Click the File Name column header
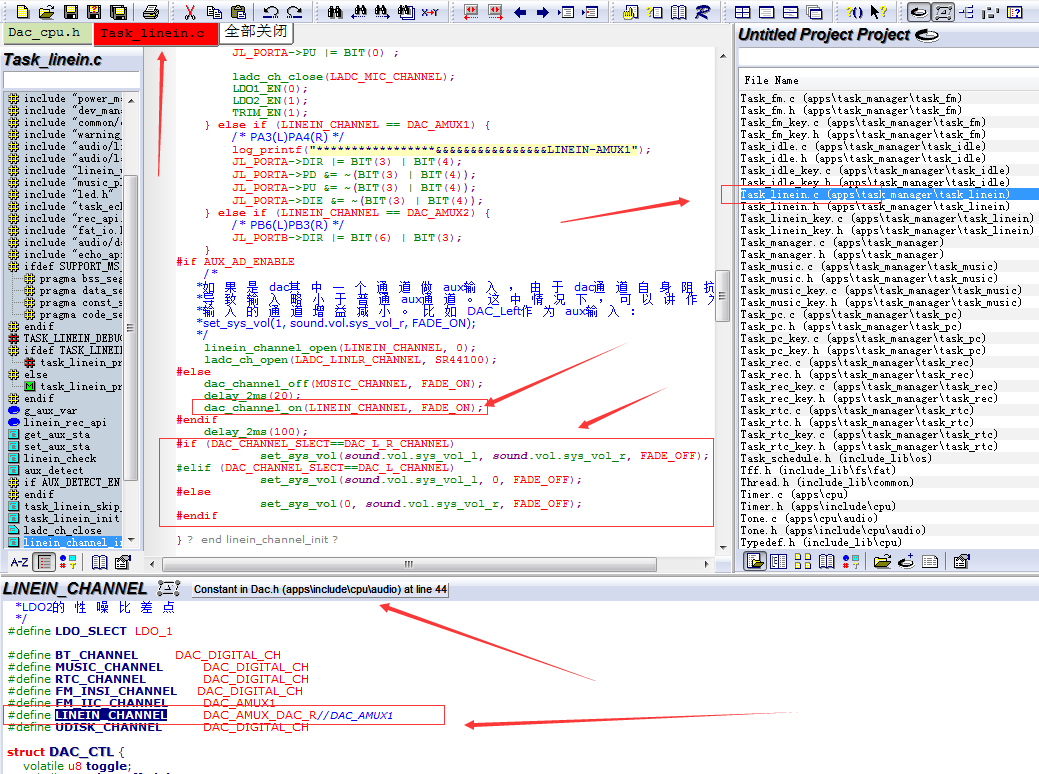 pyautogui.click(x=771, y=80)
